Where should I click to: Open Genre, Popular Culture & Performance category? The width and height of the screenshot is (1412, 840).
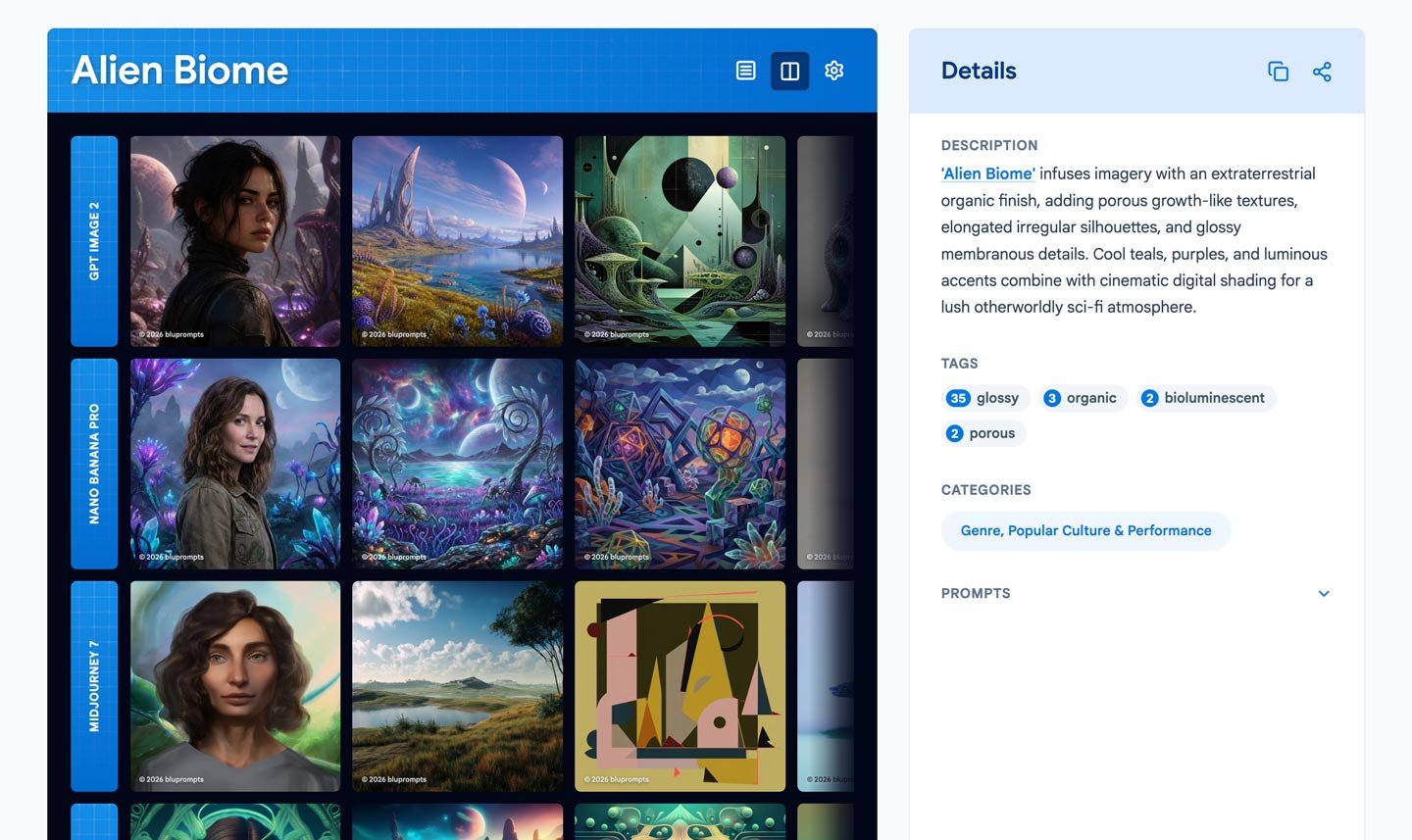click(x=1085, y=530)
